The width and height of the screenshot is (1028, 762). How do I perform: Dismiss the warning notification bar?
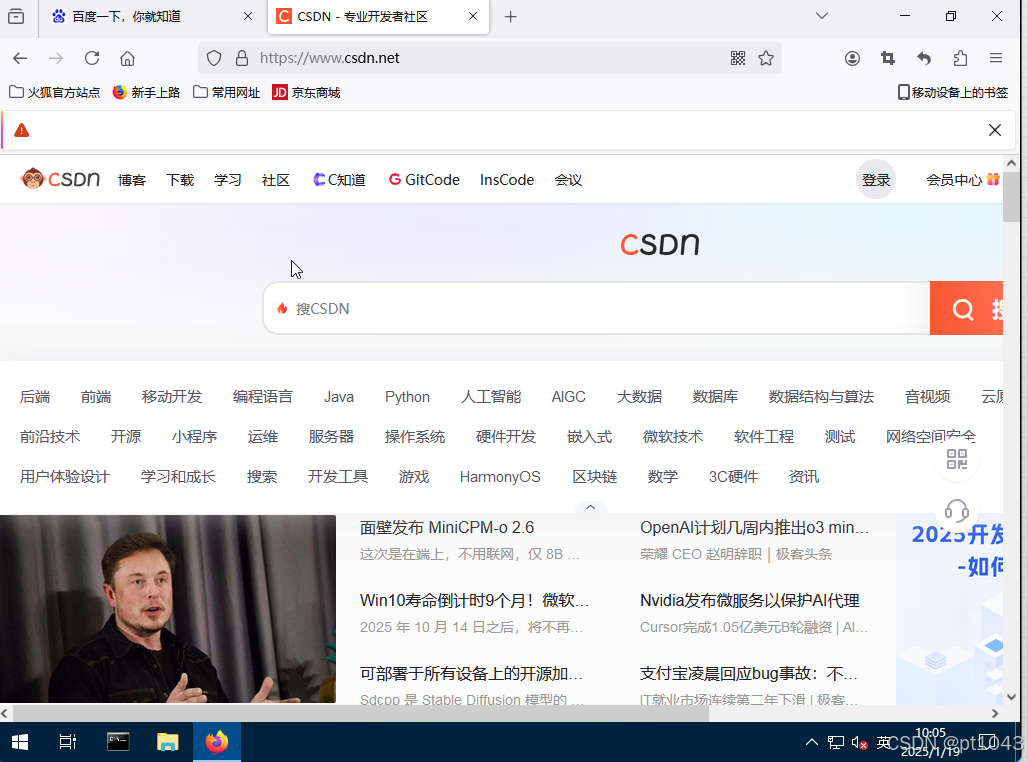995,130
